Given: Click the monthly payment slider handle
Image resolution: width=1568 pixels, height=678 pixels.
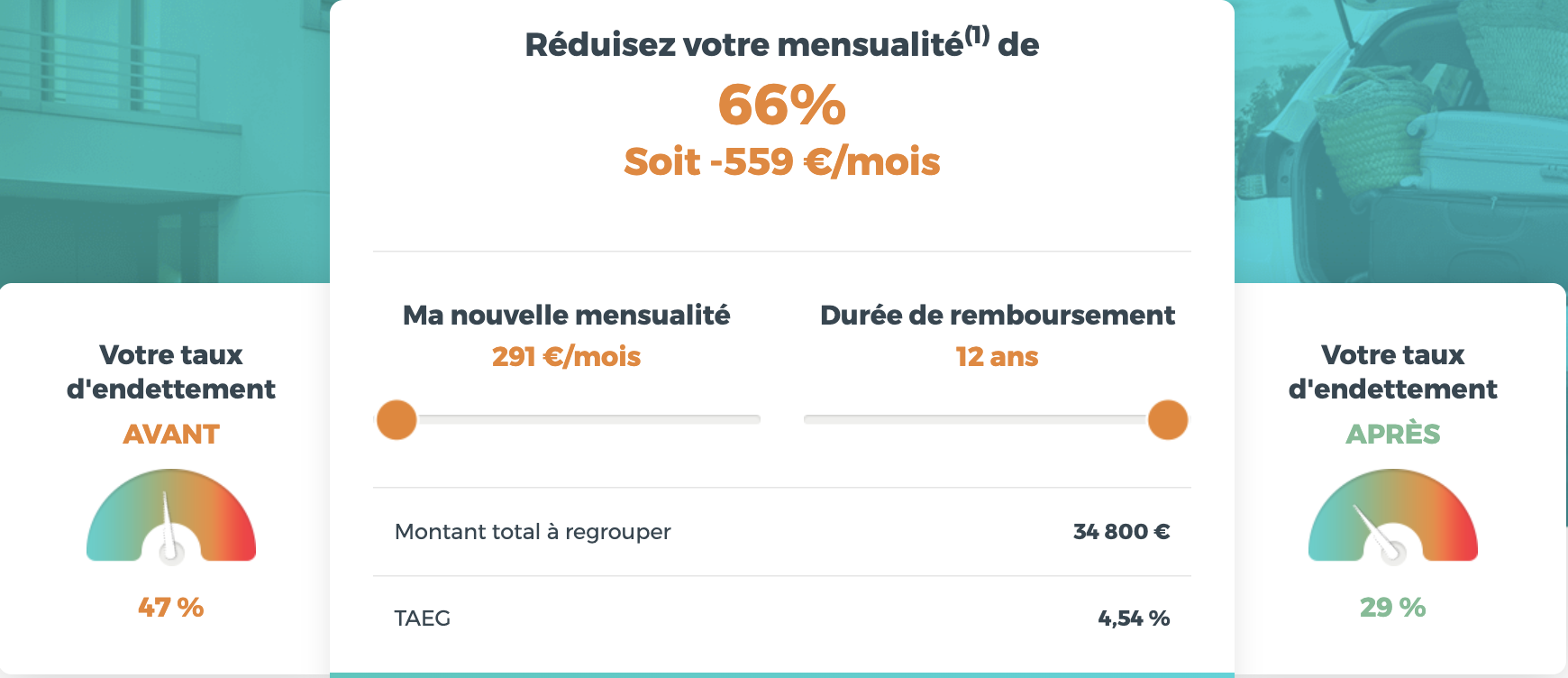Looking at the screenshot, I should coord(397,420).
